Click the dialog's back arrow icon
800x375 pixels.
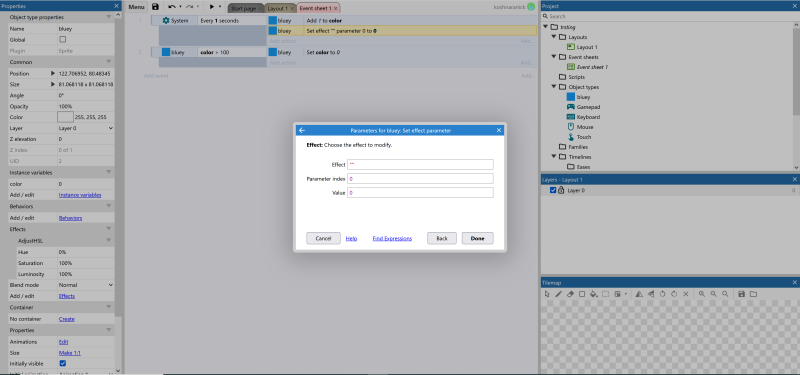coord(302,131)
